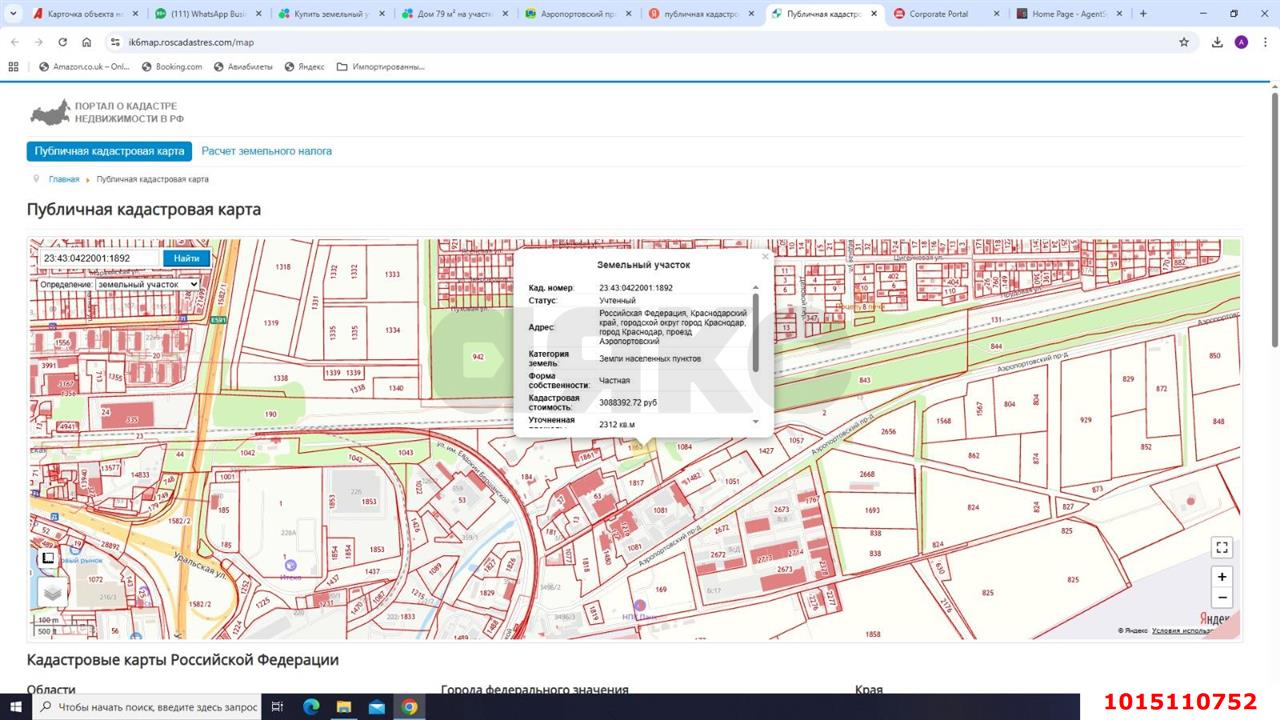Close the Земельный участок info popup
This screenshot has width=1280, height=720.
pos(765,257)
